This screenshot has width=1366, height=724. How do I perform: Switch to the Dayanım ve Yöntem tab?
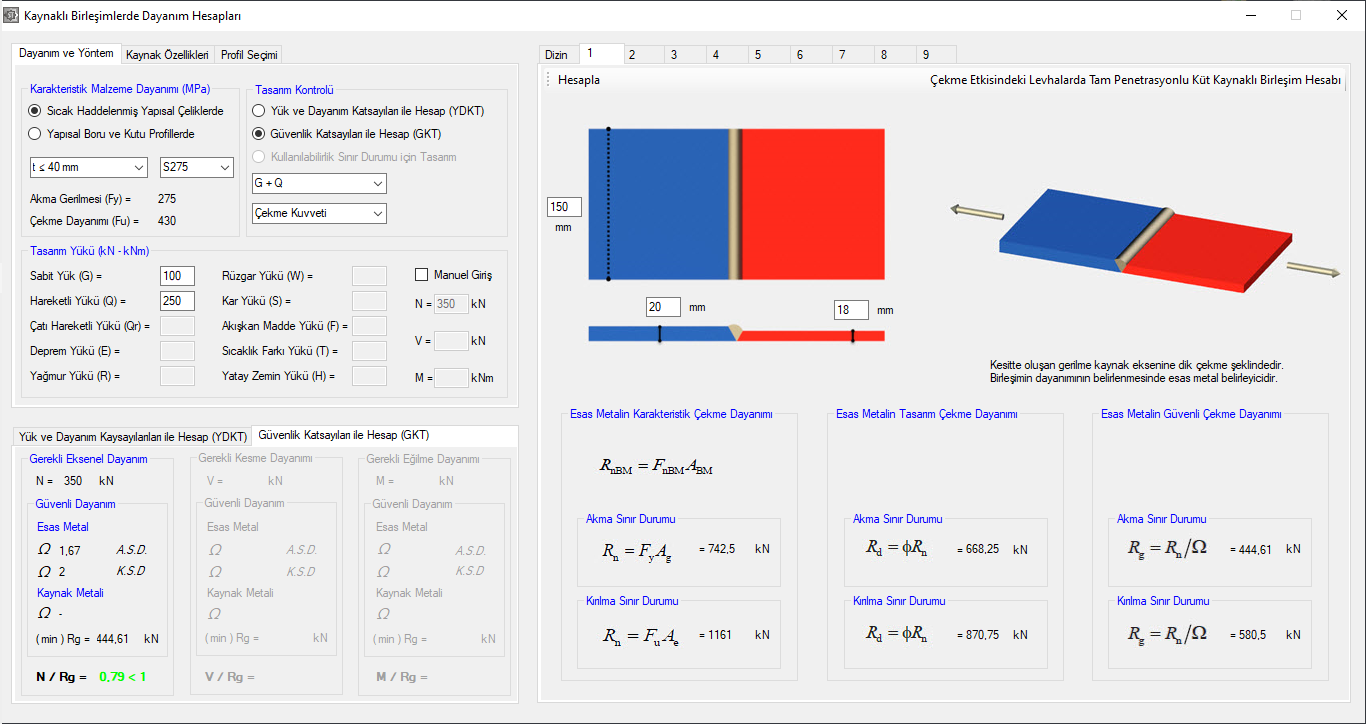66,53
